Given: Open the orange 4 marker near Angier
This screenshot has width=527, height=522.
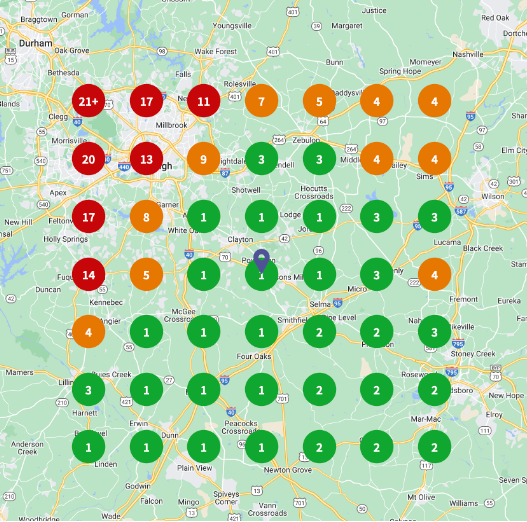Looking at the screenshot, I should (x=88, y=332).
